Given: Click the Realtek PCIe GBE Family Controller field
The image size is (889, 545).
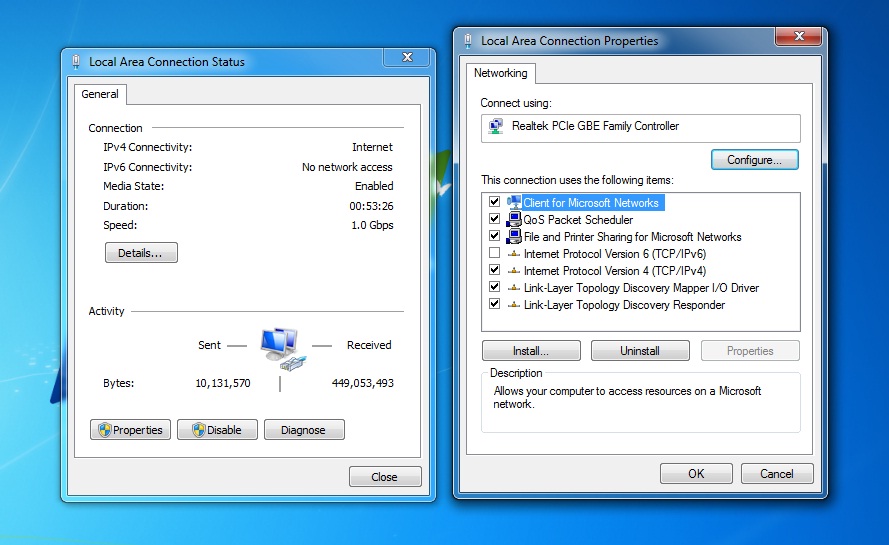Looking at the screenshot, I should pos(641,128).
